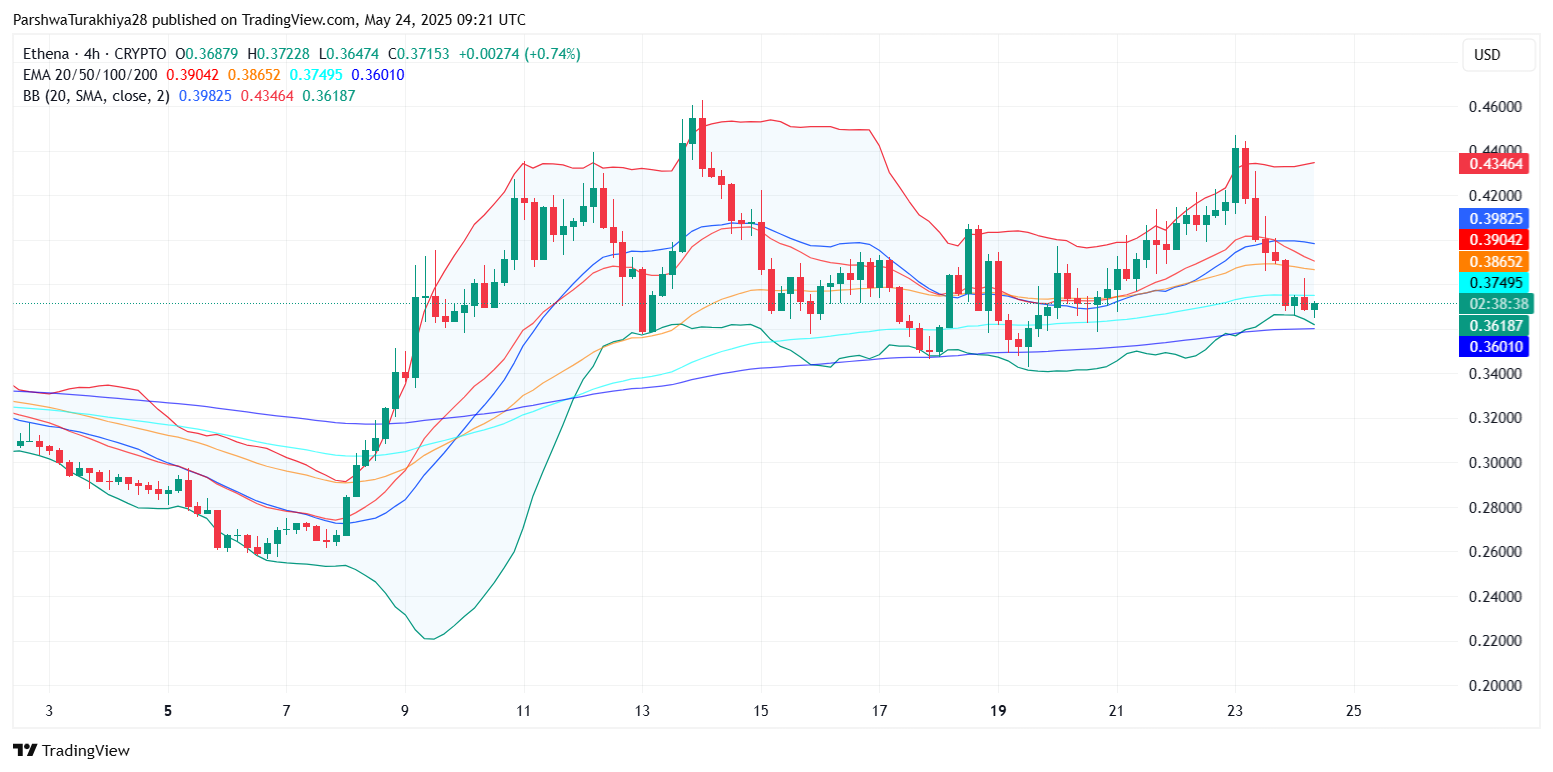
Task: Click the blue 0.39825 price axis label
Action: tap(1497, 218)
